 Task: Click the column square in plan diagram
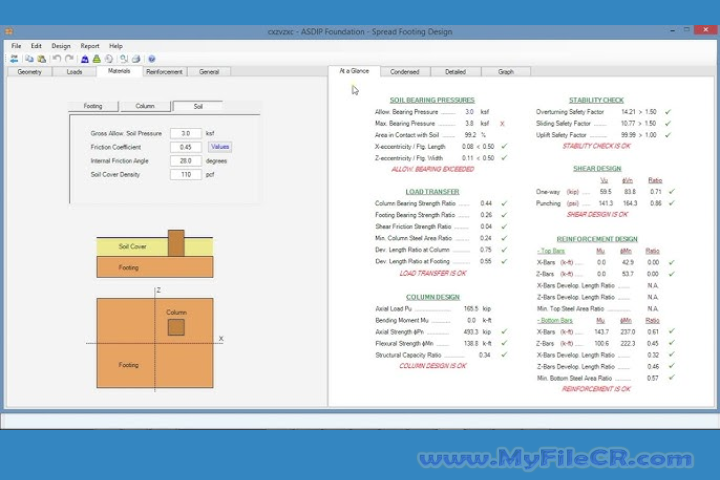[x=176, y=328]
